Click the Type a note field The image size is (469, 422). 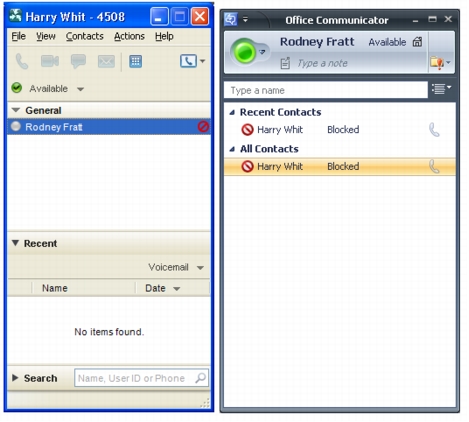322,63
